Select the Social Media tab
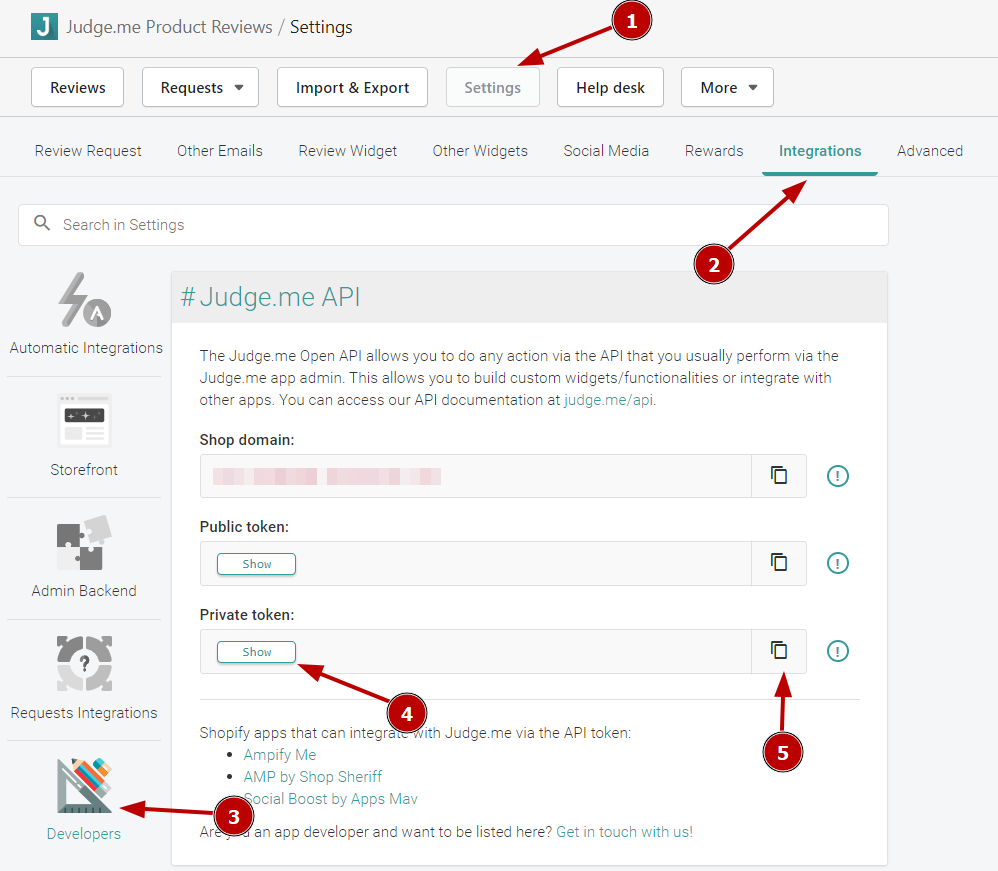998x871 pixels. [606, 151]
